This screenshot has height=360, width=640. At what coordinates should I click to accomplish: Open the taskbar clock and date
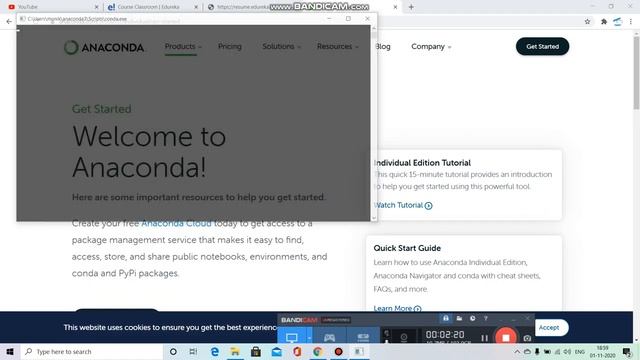[x=602, y=352]
